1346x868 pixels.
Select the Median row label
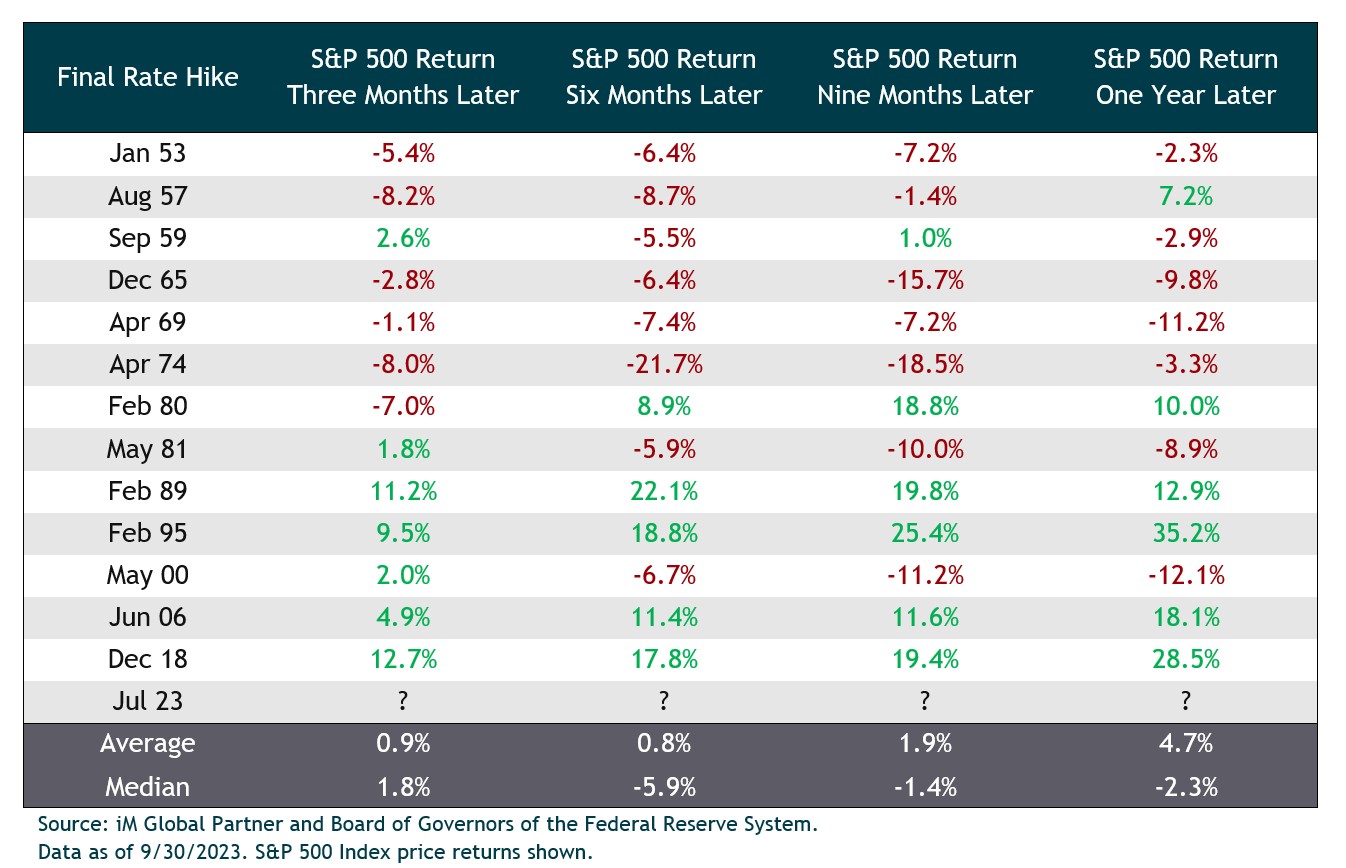[x=147, y=786]
